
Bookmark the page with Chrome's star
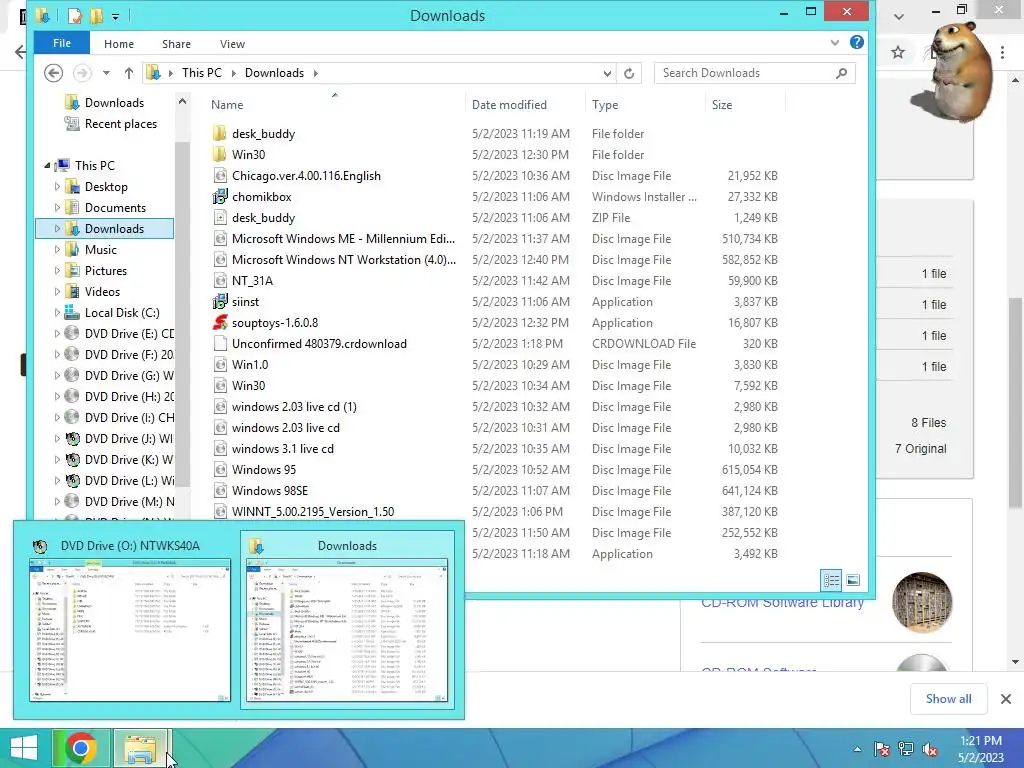click(898, 52)
